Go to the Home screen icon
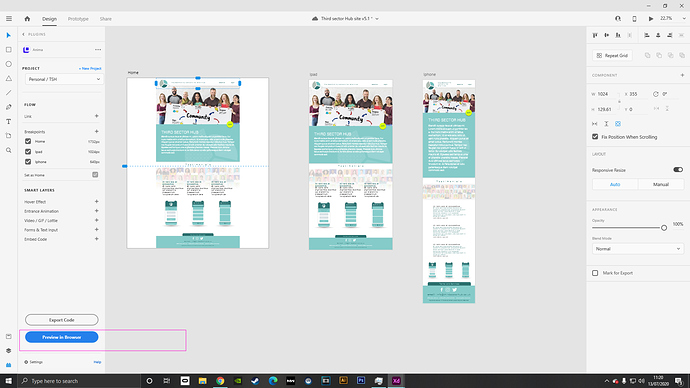The image size is (690, 388). point(27,18)
